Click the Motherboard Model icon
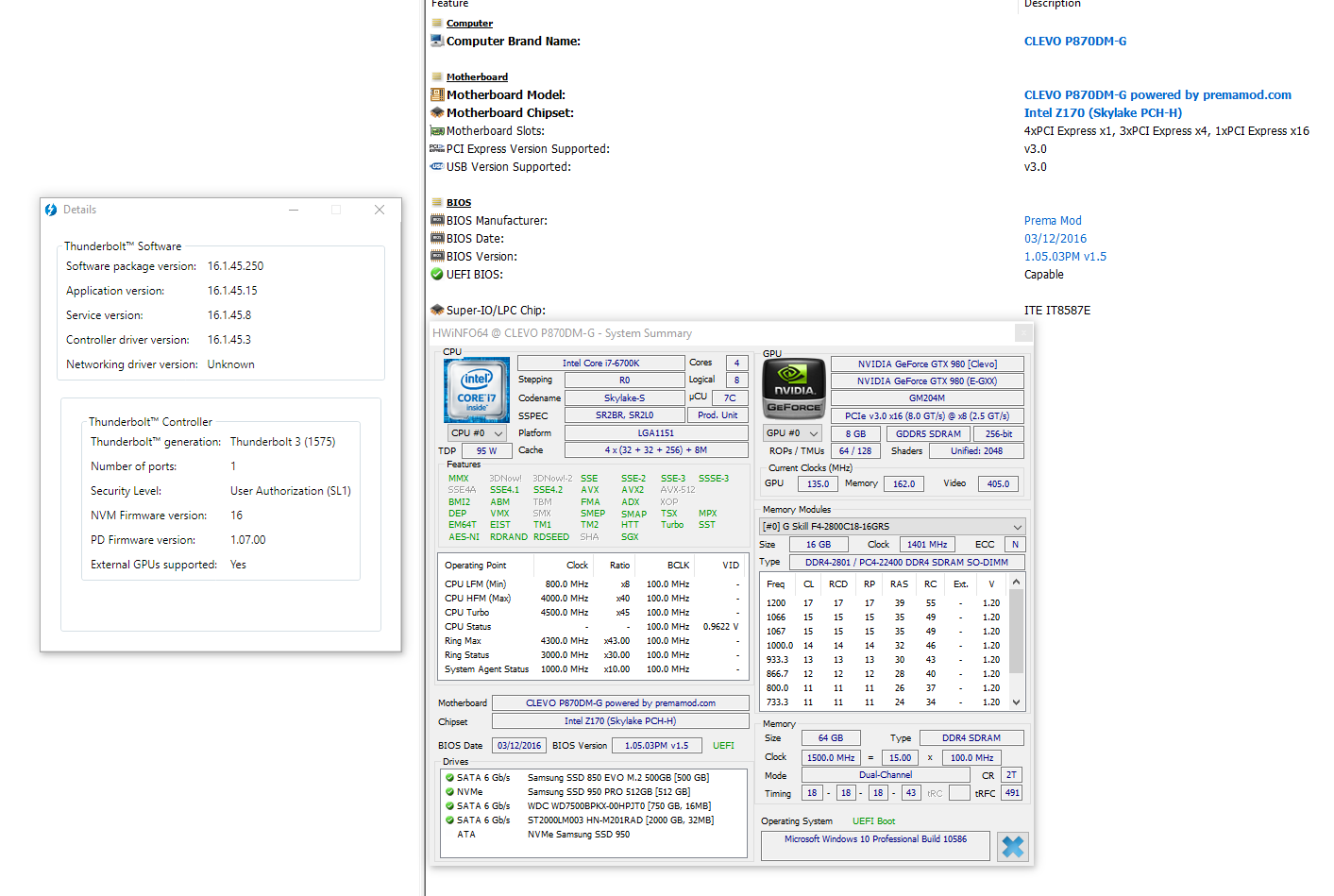Image resolution: width=1334 pixels, height=896 pixels. 437,95
